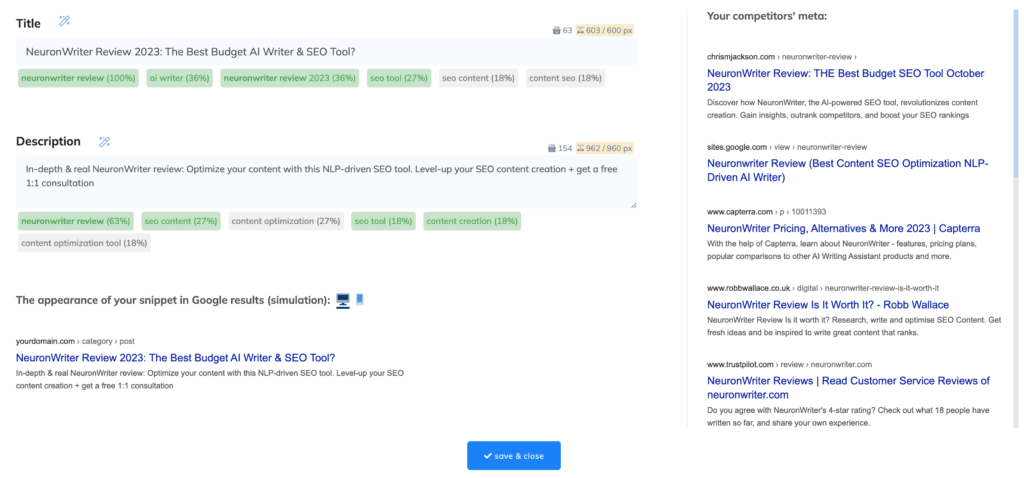The height and width of the screenshot is (478, 1024).
Task: Click 'The appearance of your snippet' heading
Action: pos(172,300)
